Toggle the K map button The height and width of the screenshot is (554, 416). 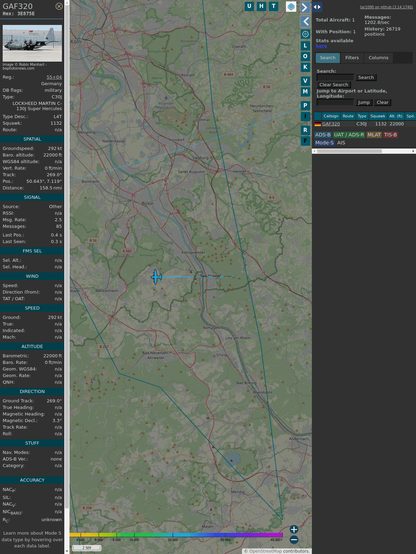click(305, 67)
